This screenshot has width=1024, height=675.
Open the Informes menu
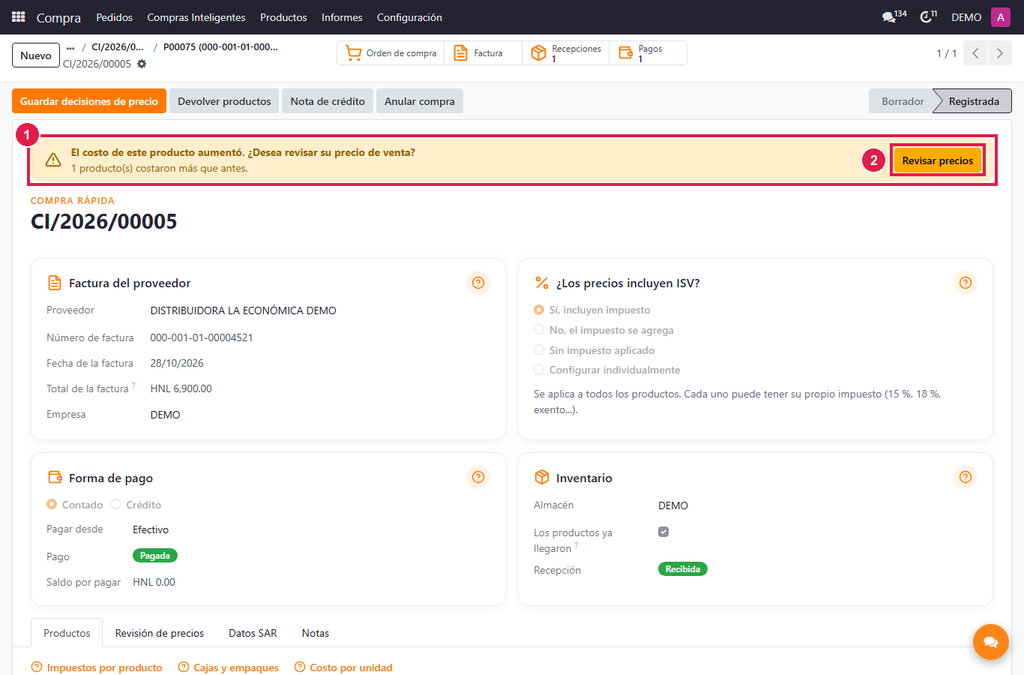pyautogui.click(x=342, y=17)
